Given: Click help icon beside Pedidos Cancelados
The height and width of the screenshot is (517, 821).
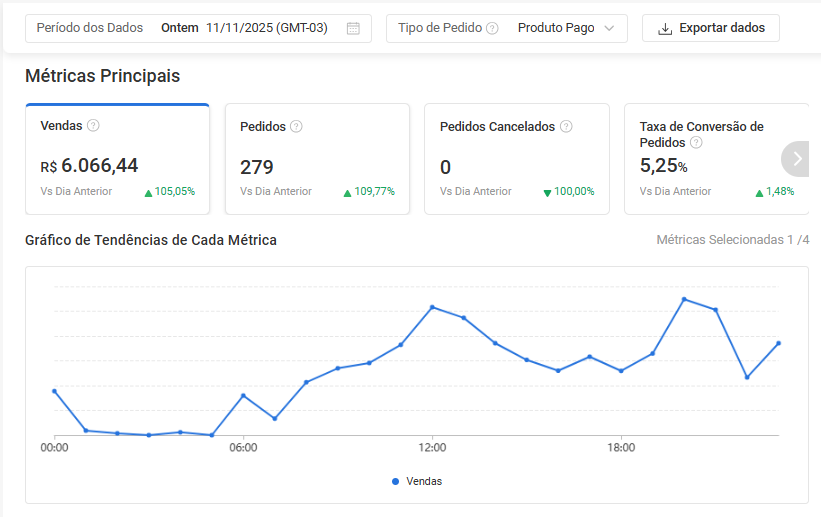Looking at the screenshot, I should pyautogui.click(x=566, y=127).
